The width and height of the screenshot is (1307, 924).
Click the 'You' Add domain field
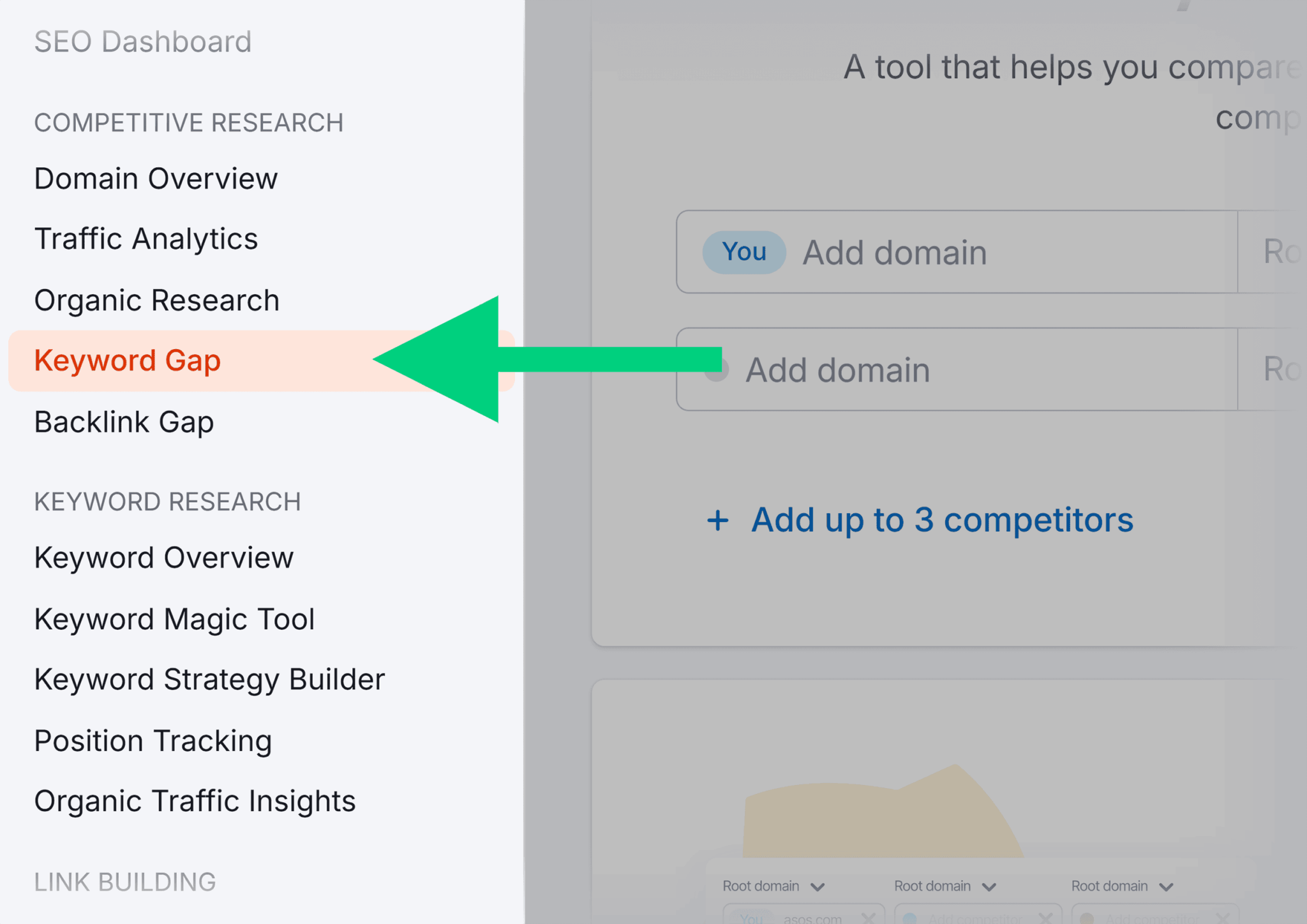[957, 252]
